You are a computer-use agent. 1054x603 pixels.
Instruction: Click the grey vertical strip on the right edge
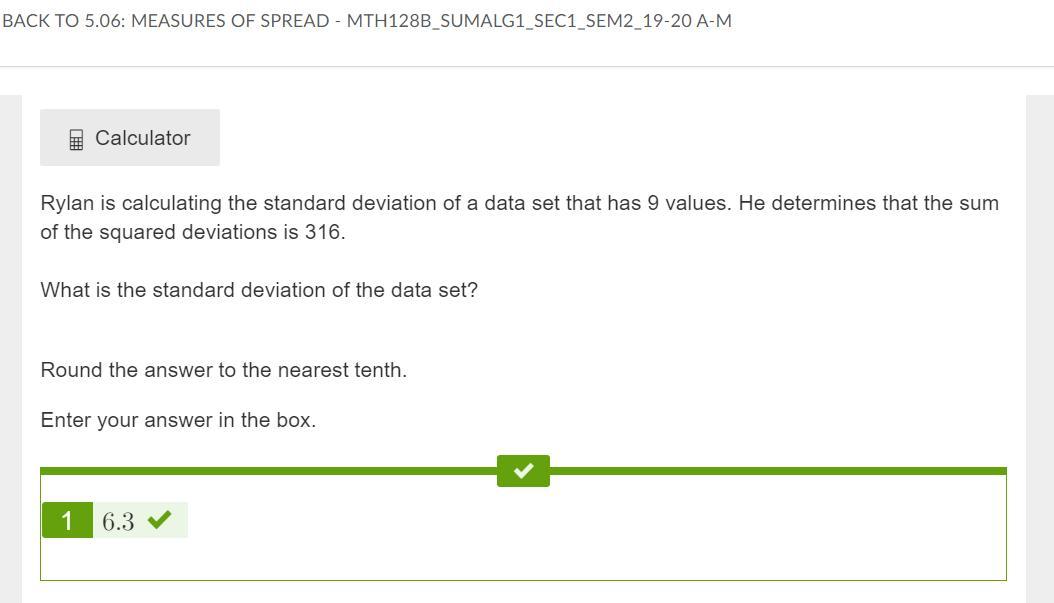[1040, 350]
